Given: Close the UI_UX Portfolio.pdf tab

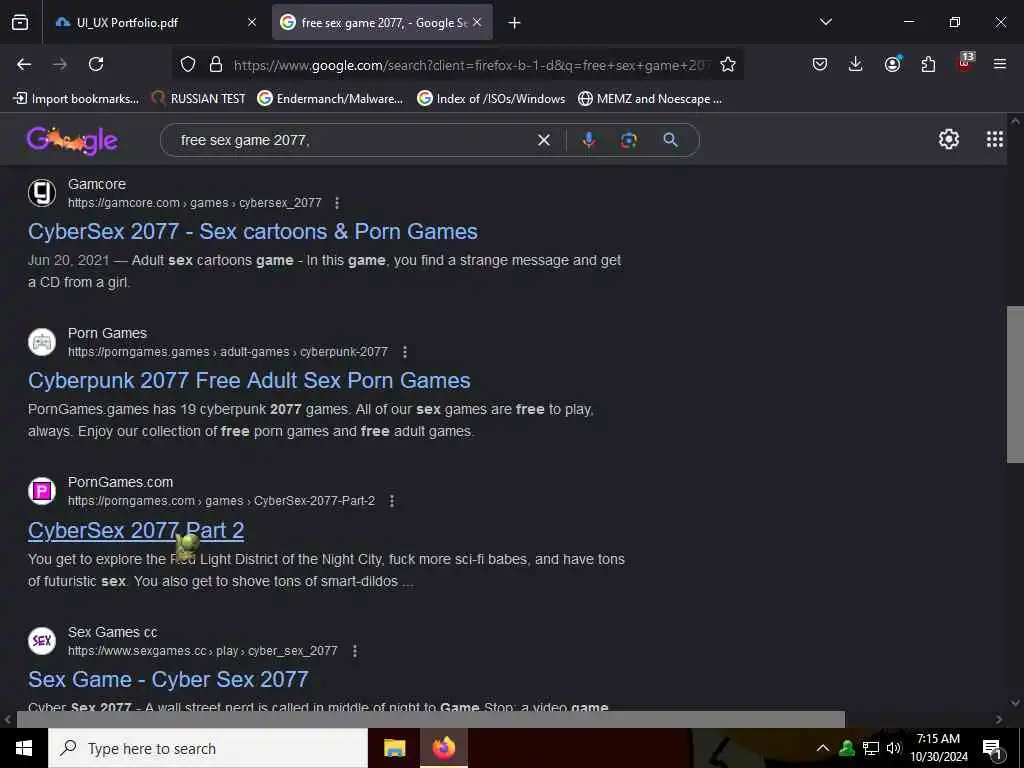Looking at the screenshot, I should (251, 22).
